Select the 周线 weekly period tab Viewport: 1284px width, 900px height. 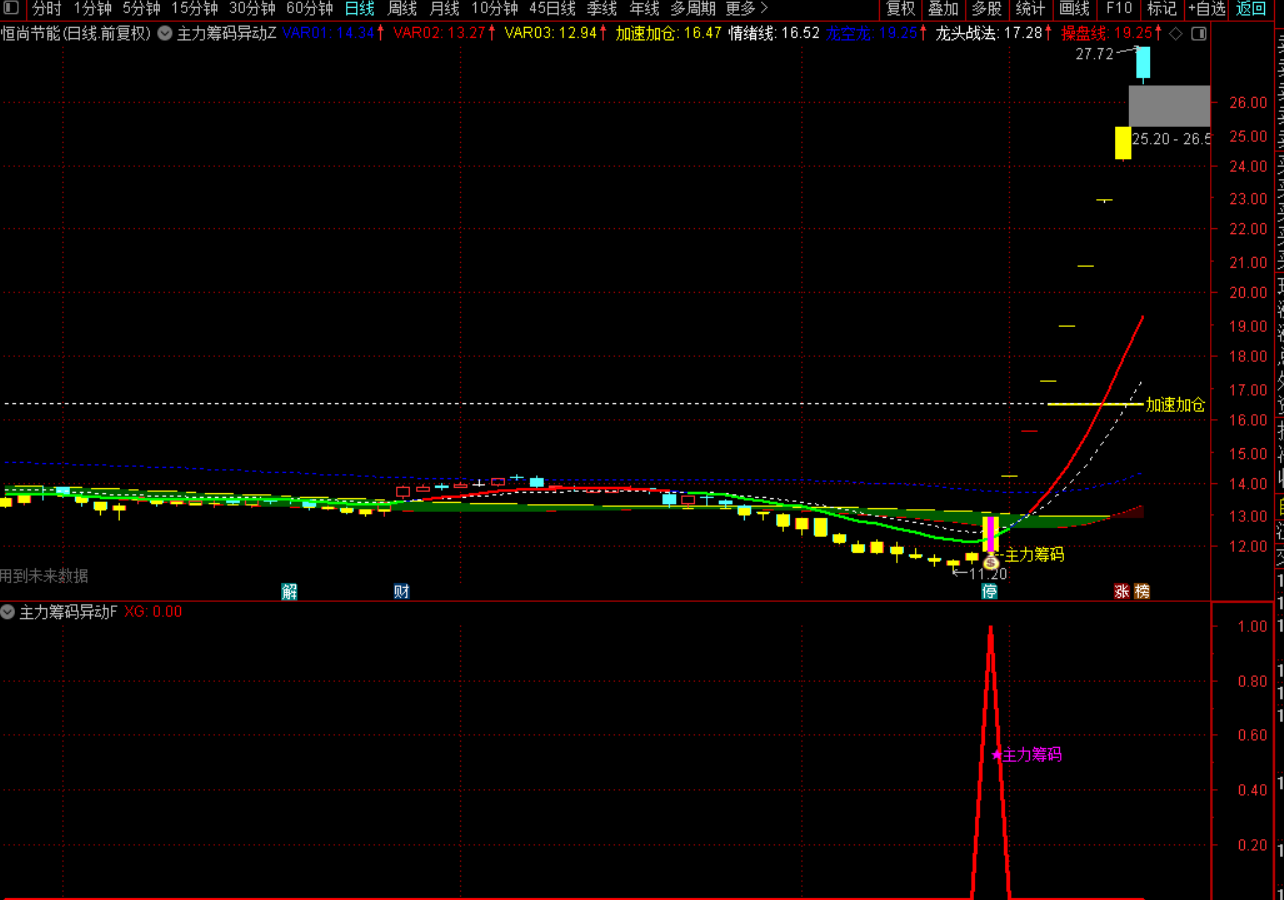click(x=402, y=9)
